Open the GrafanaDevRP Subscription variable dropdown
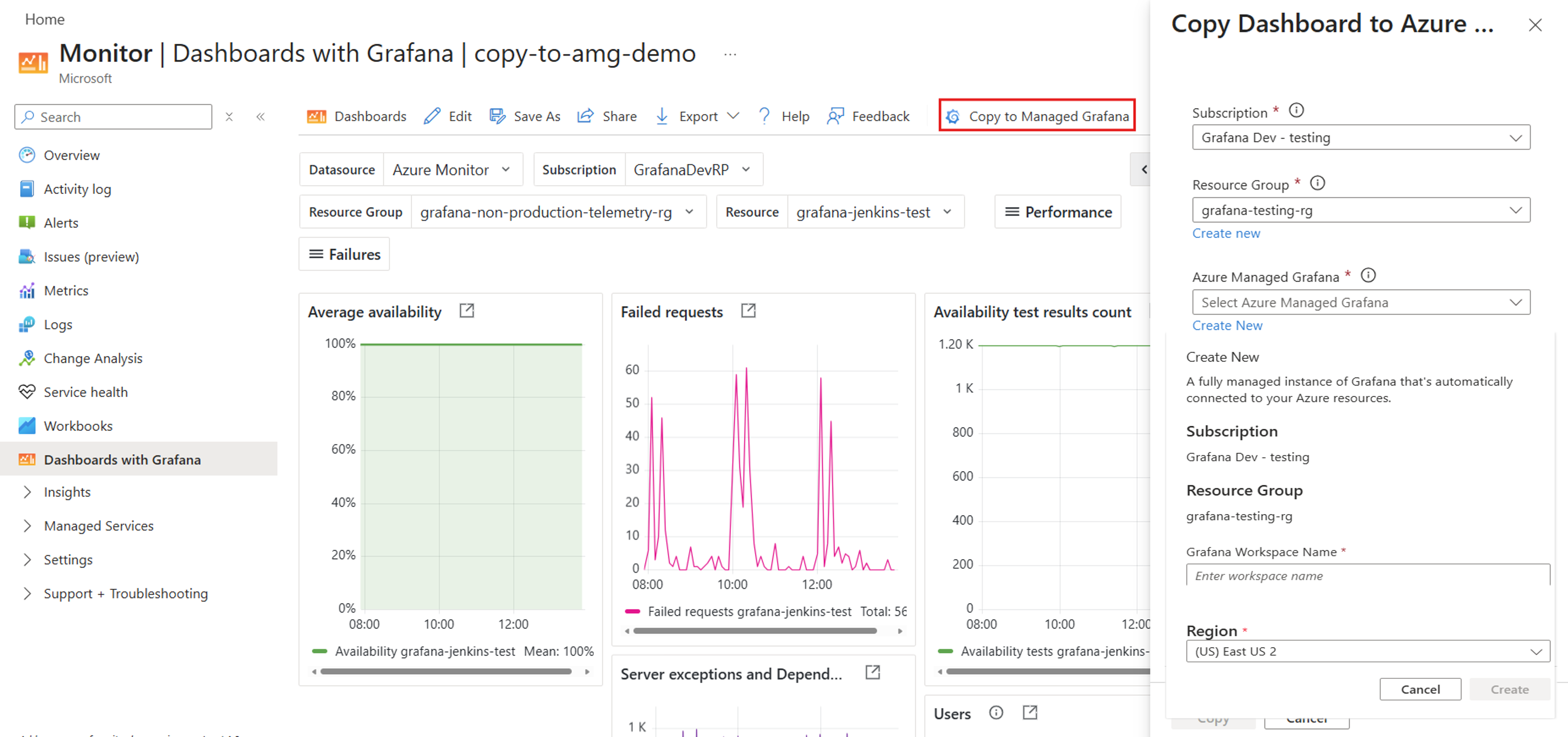Image resolution: width=1568 pixels, height=737 pixels. (693, 170)
